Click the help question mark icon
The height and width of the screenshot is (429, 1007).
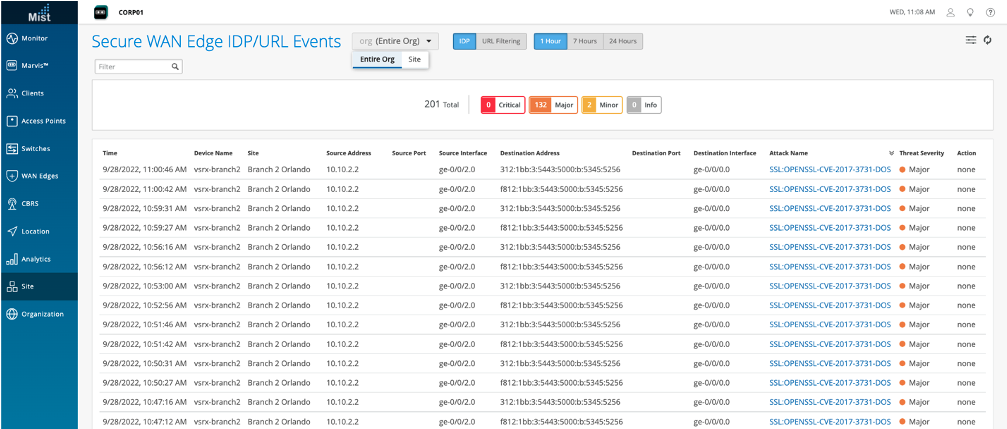tap(990, 11)
